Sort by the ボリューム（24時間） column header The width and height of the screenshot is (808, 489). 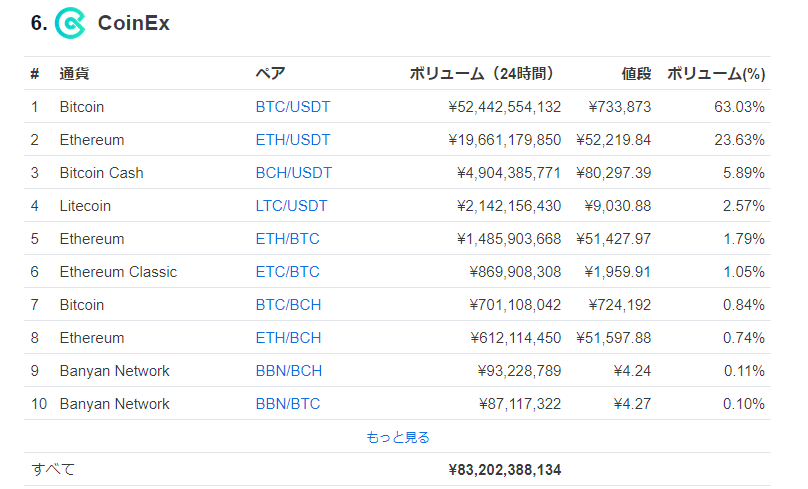pyautogui.click(x=481, y=74)
